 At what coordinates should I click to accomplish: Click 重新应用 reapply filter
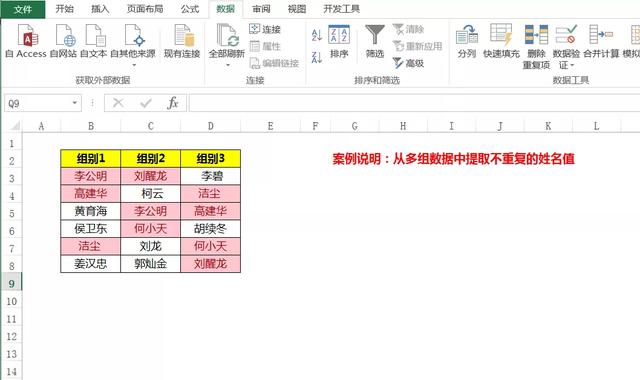click(x=417, y=46)
